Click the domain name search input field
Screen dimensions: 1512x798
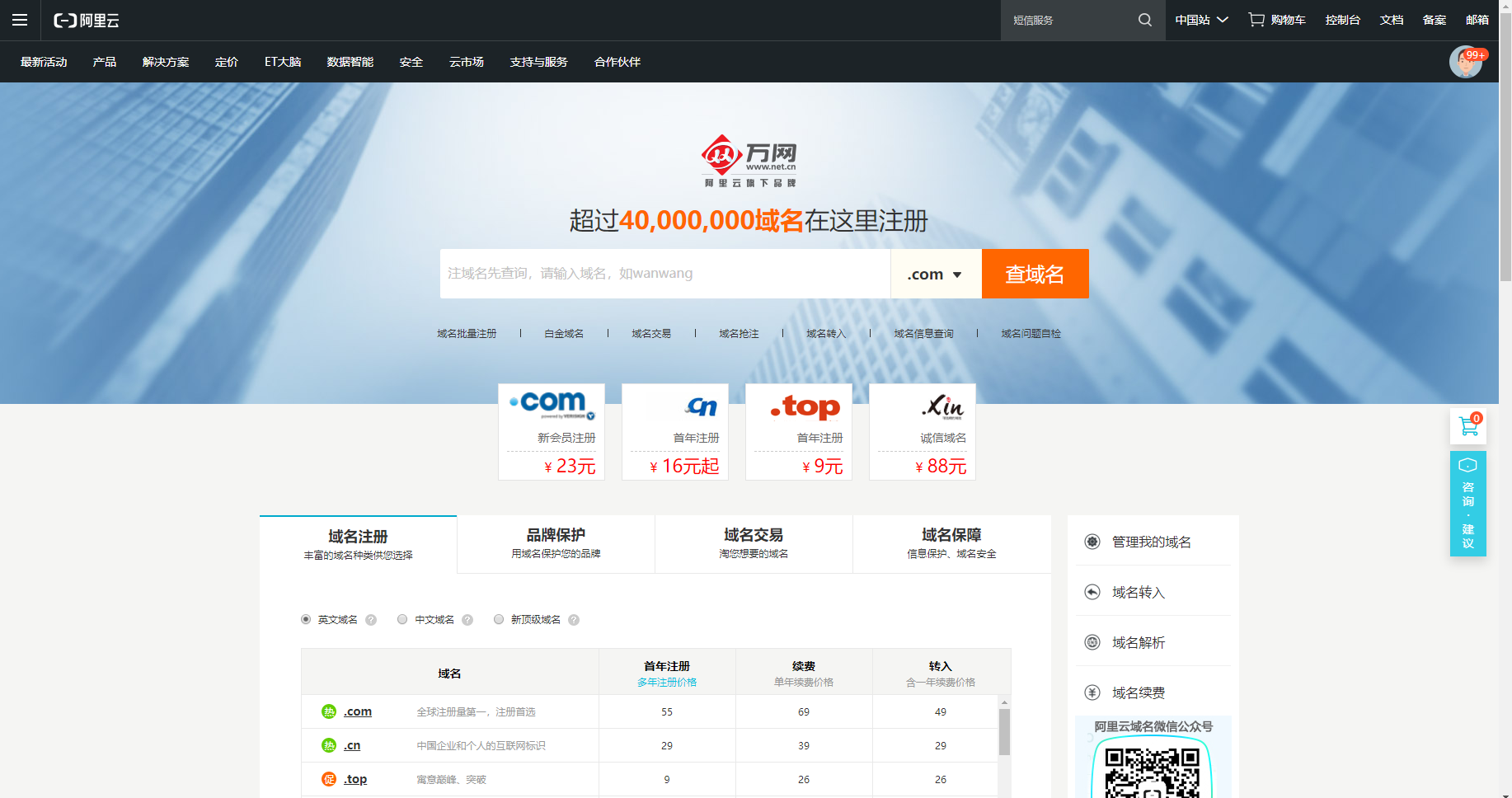click(664, 274)
